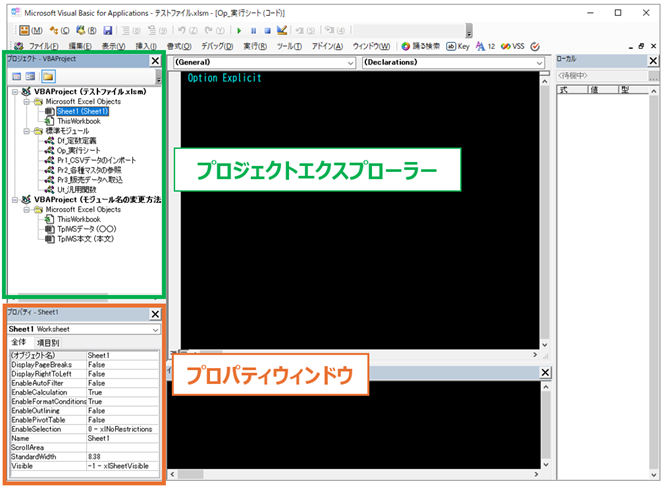
Task: Stop execution with the Reset square icon
Action: [267, 30]
